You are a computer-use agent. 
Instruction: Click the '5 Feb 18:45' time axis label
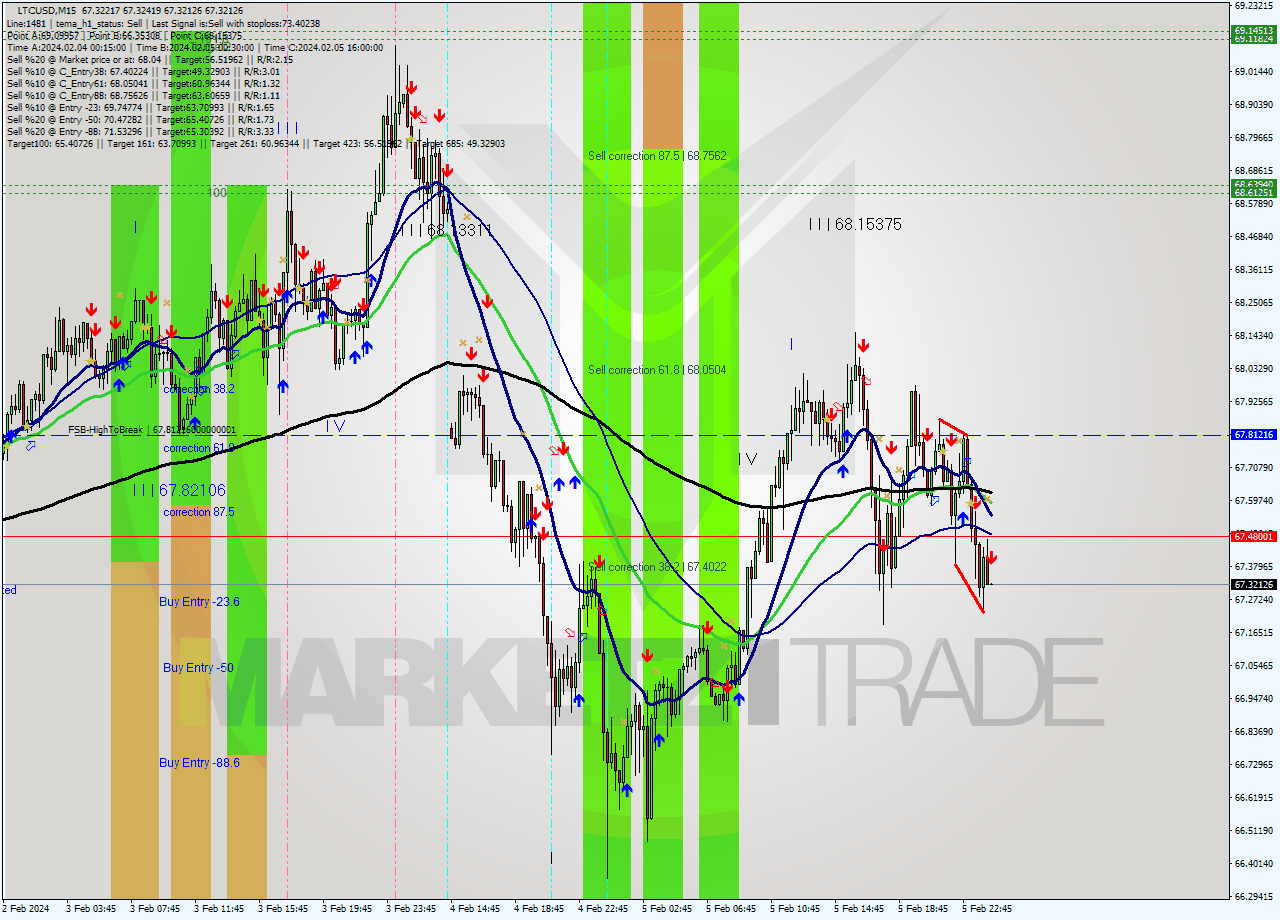click(923, 909)
